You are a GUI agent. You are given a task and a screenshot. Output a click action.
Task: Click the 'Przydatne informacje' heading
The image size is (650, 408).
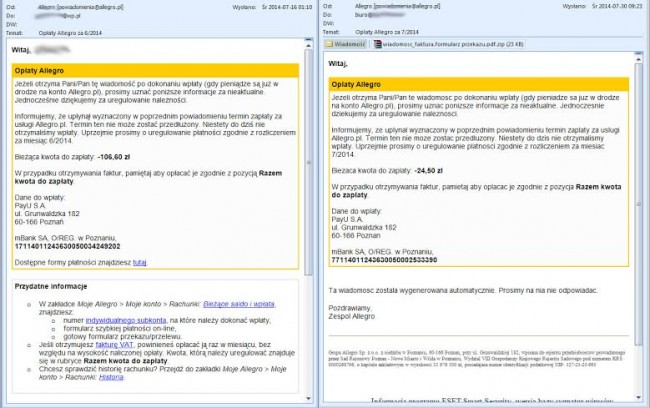pyautogui.click(x=51, y=287)
